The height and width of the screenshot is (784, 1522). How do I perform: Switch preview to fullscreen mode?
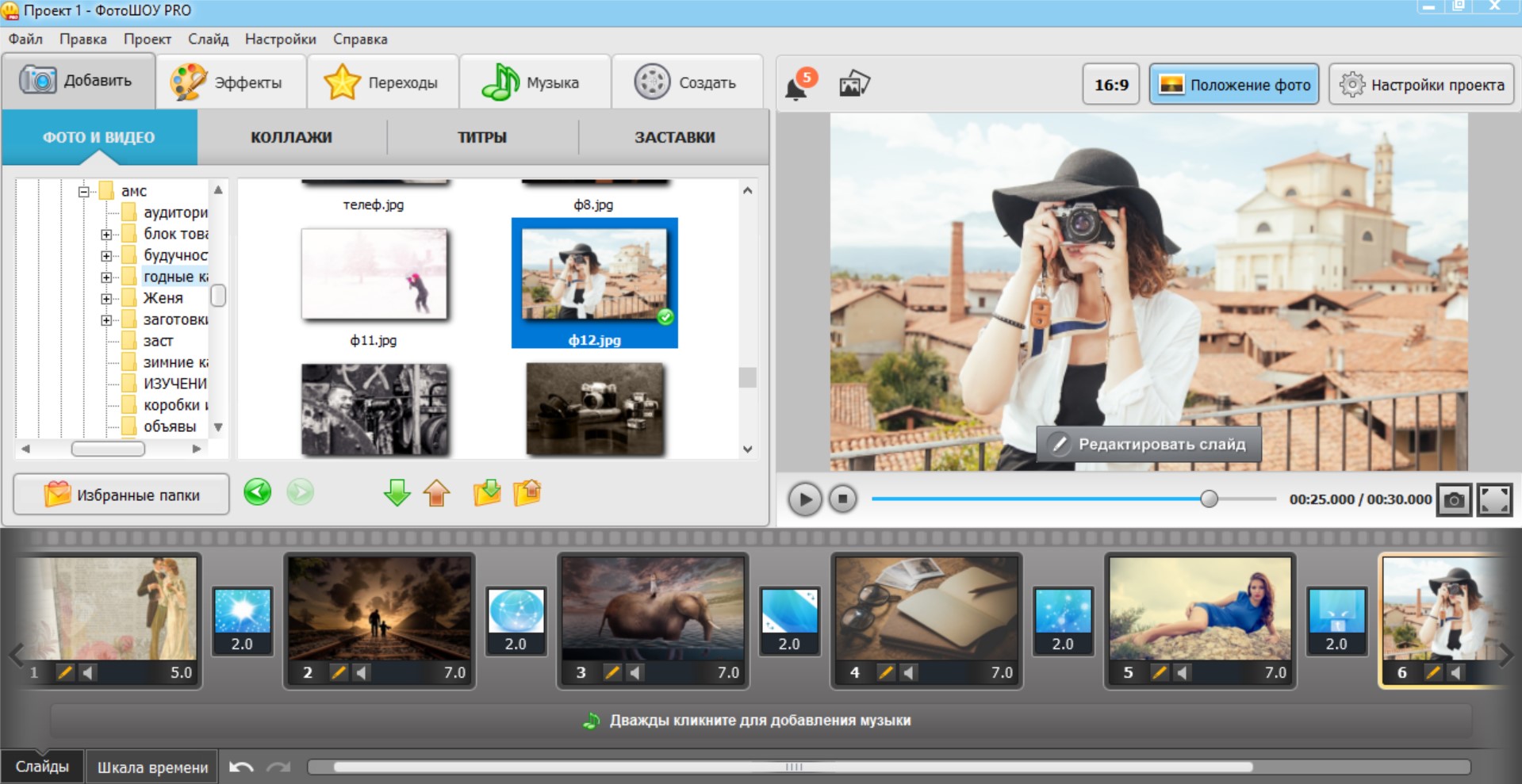click(1494, 499)
